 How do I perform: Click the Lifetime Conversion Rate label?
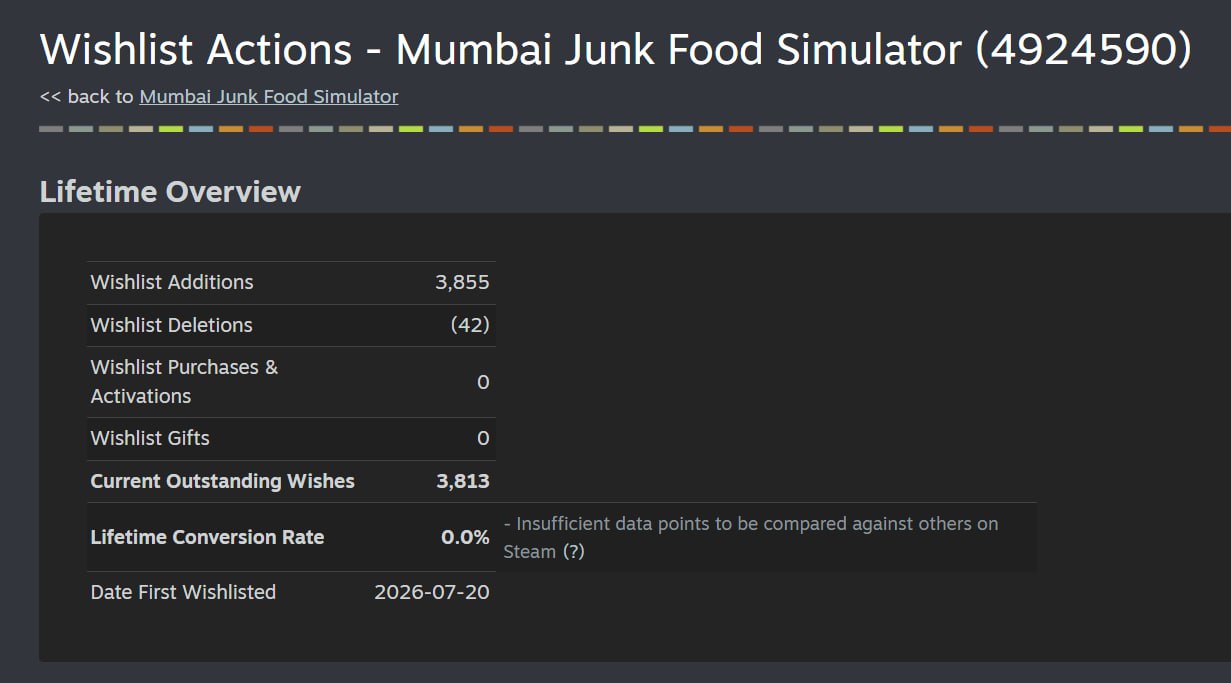click(x=208, y=537)
